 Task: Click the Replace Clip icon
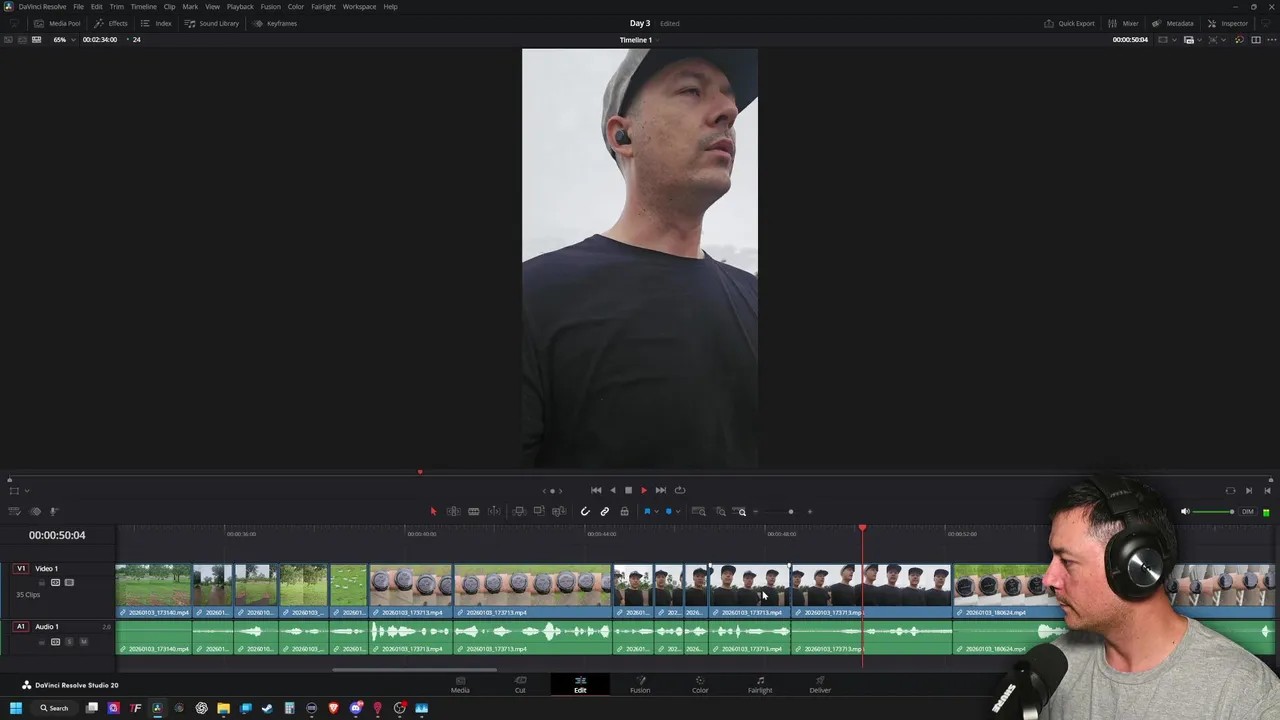coord(559,511)
